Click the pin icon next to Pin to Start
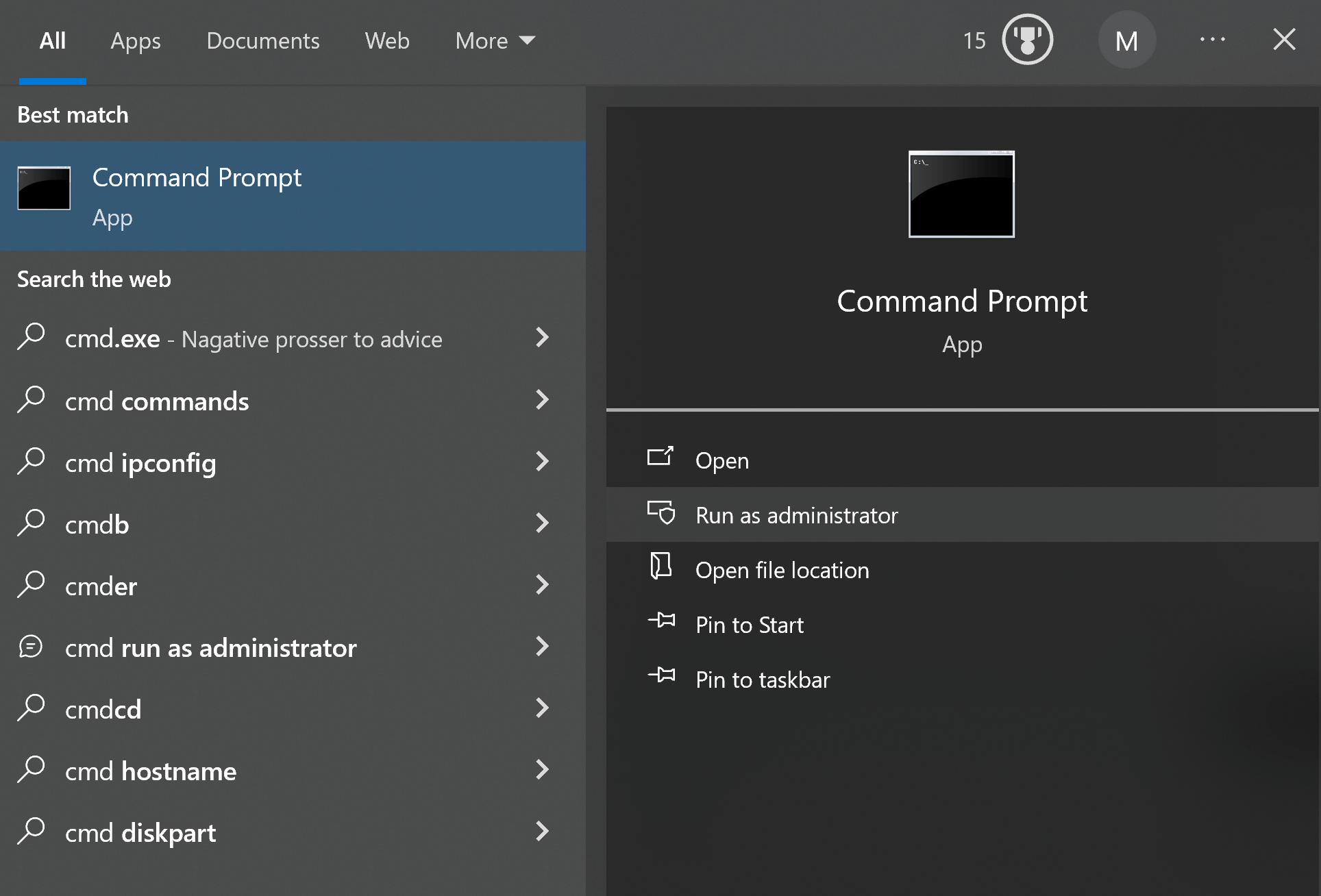 coord(662,623)
